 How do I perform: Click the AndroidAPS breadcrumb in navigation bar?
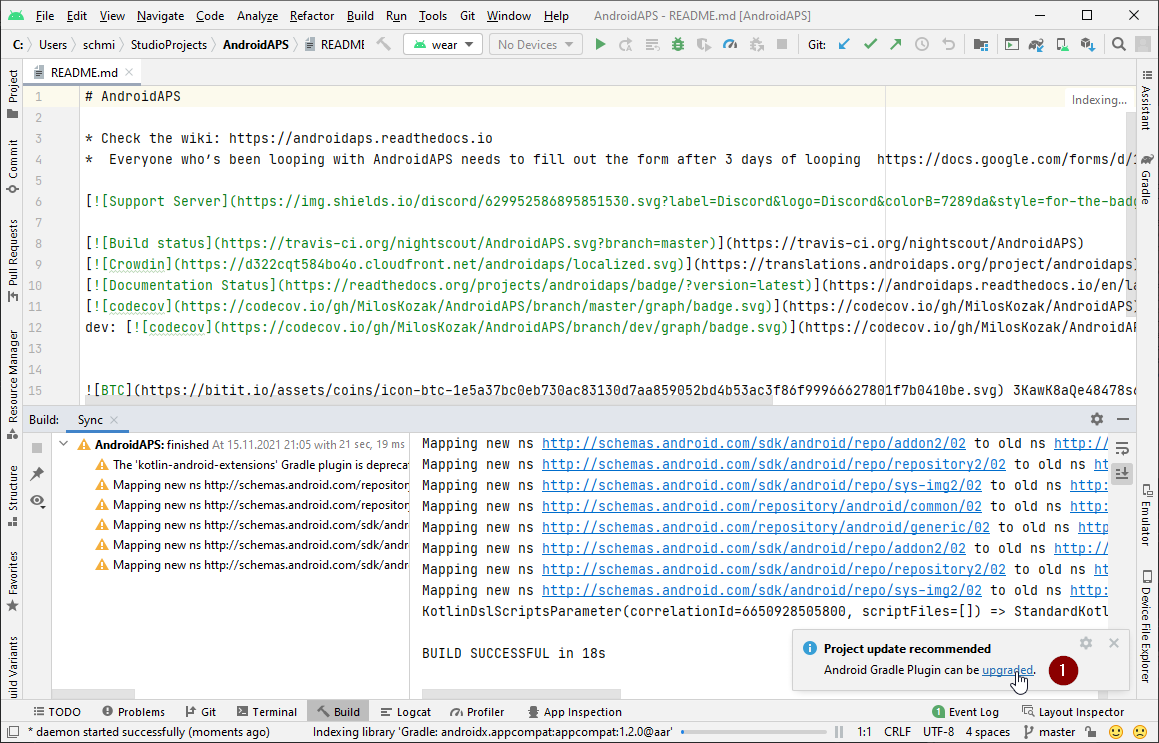point(256,44)
